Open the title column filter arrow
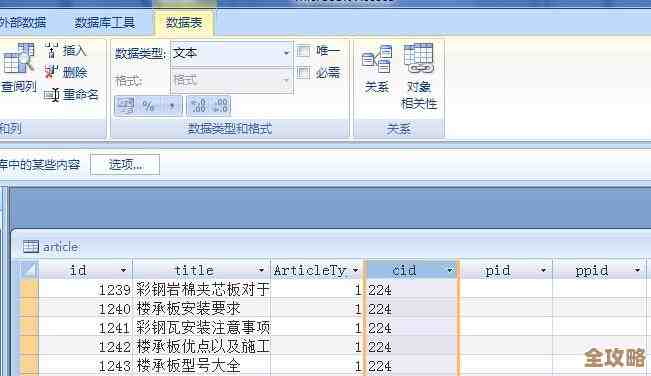The width and height of the screenshot is (651, 376). [261, 271]
